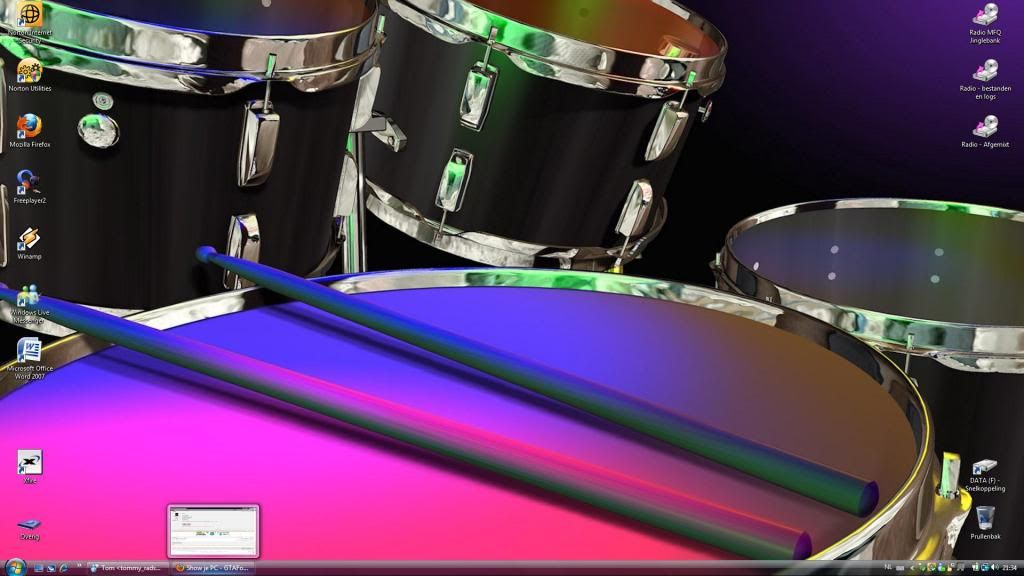
Task: Show hidden tray icons arrow
Action: coord(912,568)
